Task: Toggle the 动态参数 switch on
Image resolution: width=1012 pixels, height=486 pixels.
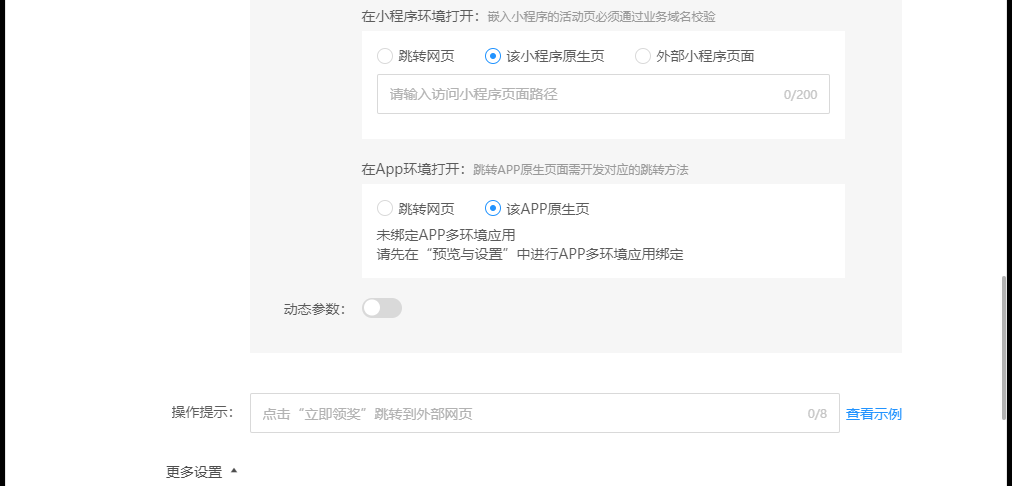Action: (x=382, y=309)
